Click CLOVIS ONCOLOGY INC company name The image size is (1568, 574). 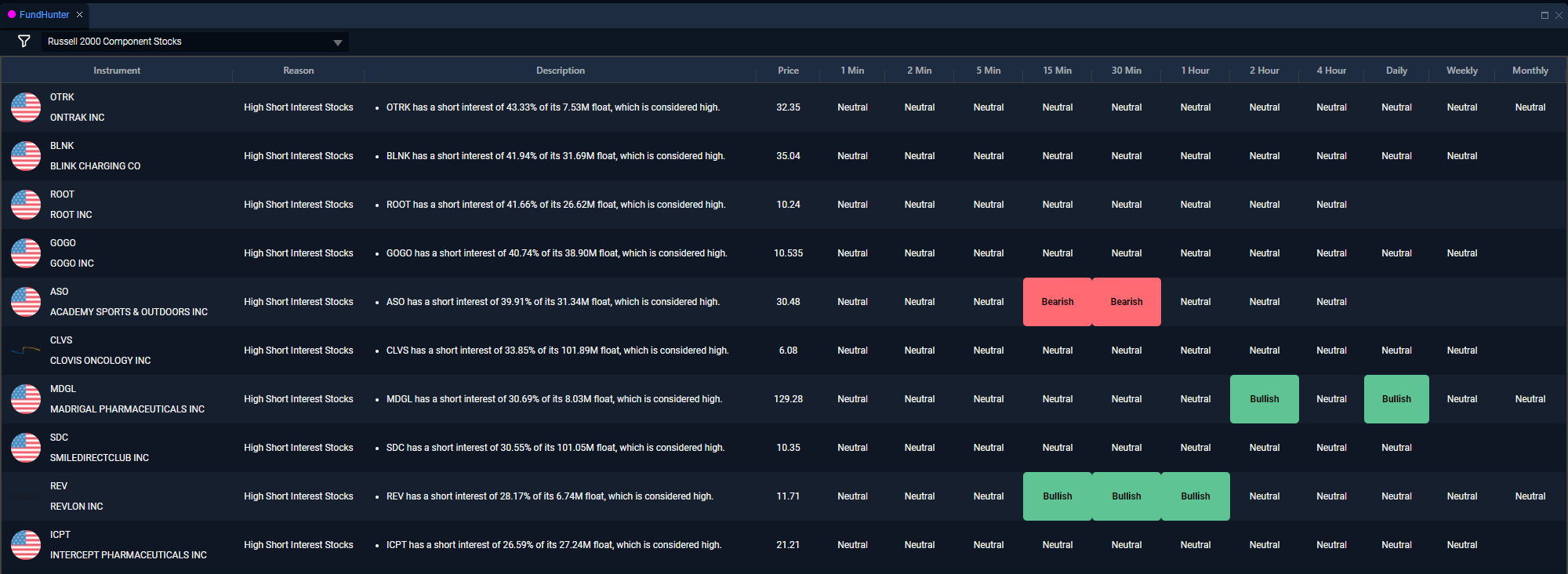pyautogui.click(x=100, y=361)
